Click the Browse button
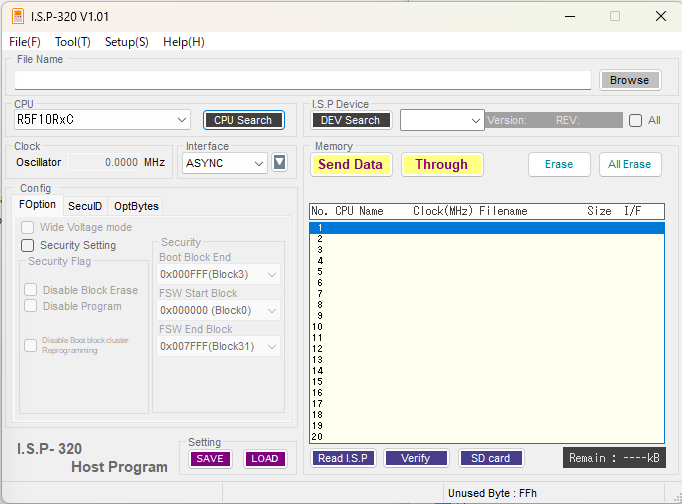The image size is (682, 504). (630, 80)
